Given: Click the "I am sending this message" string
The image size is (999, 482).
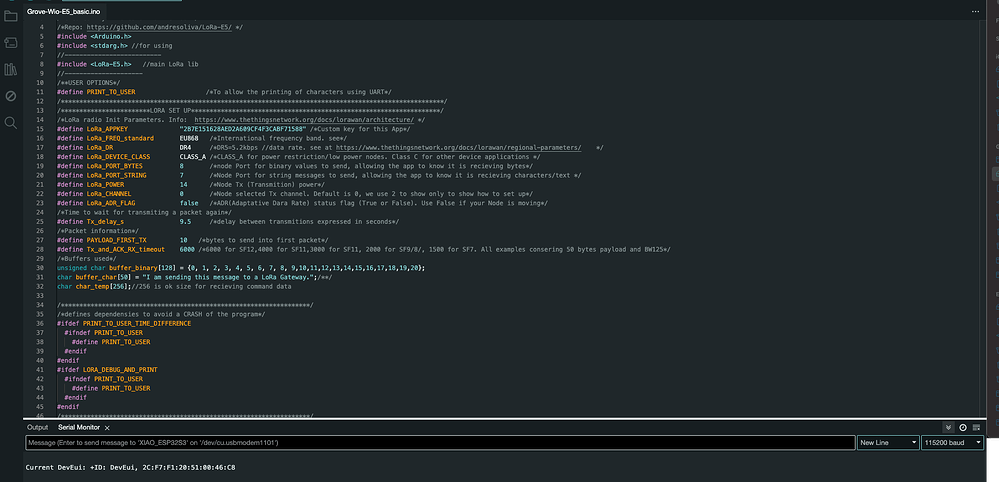Looking at the screenshot, I should click(226, 277).
